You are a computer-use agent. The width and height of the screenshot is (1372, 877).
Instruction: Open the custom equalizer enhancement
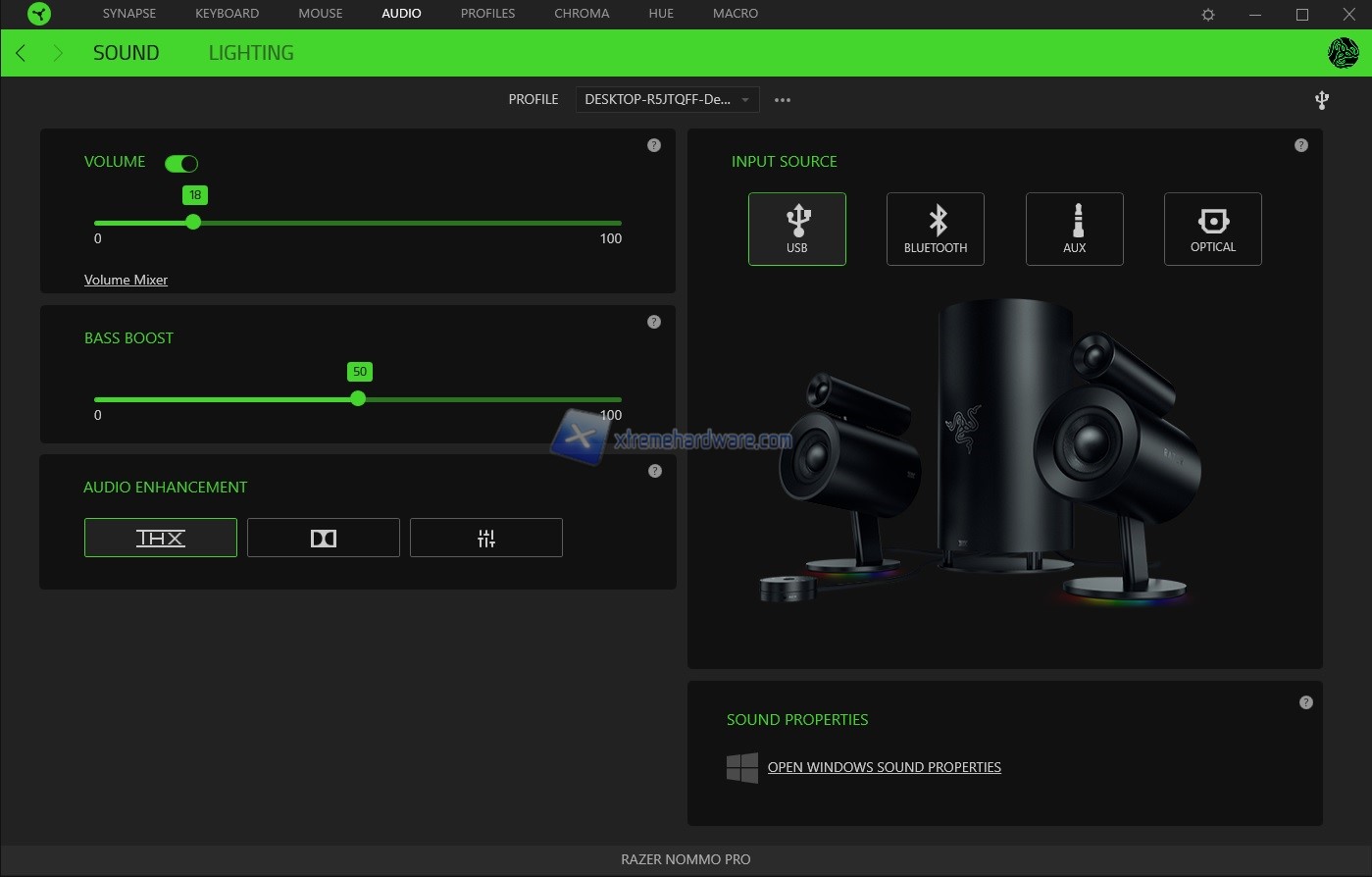[485, 538]
